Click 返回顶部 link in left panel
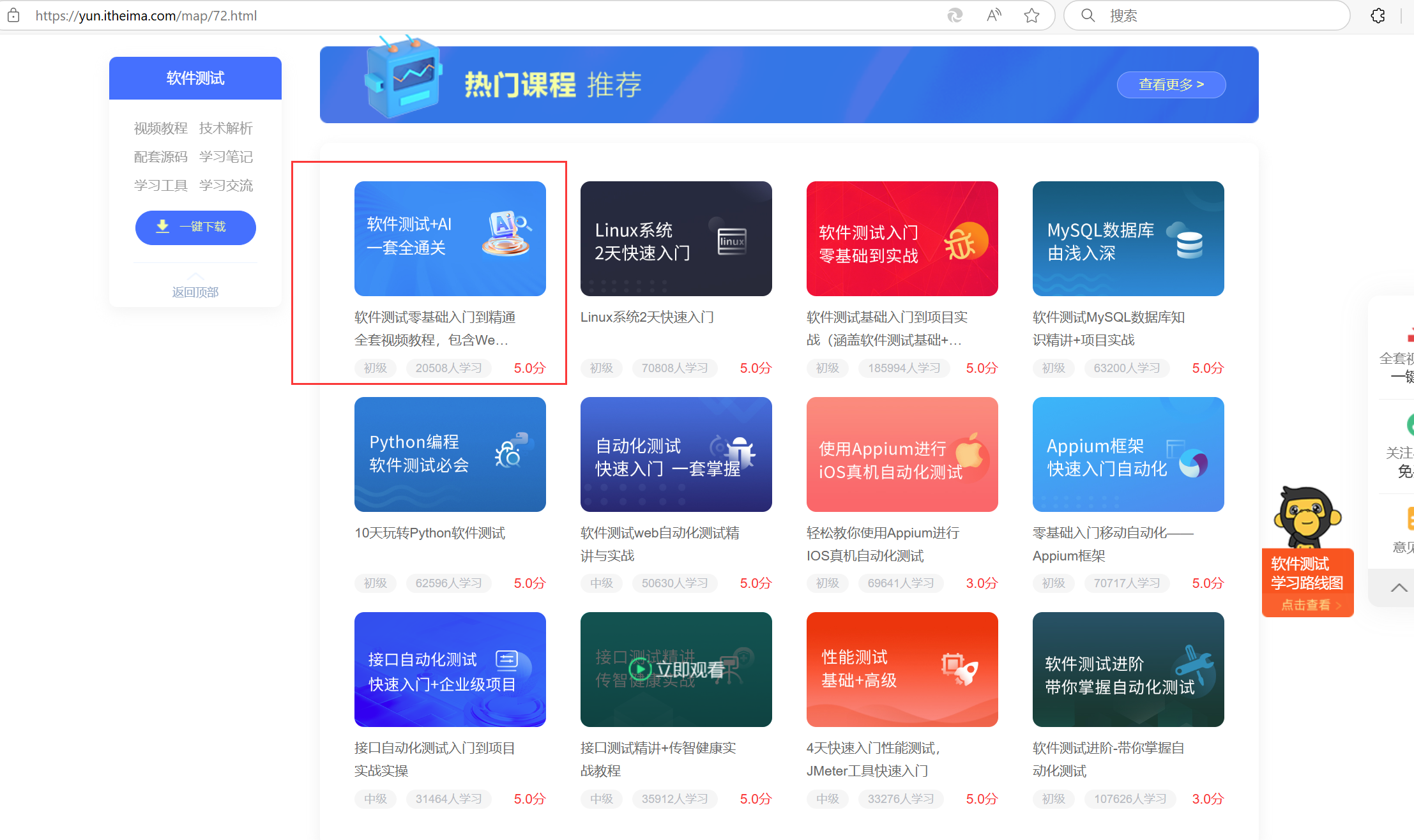Viewport: 1414px width, 840px height. pos(195,292)
